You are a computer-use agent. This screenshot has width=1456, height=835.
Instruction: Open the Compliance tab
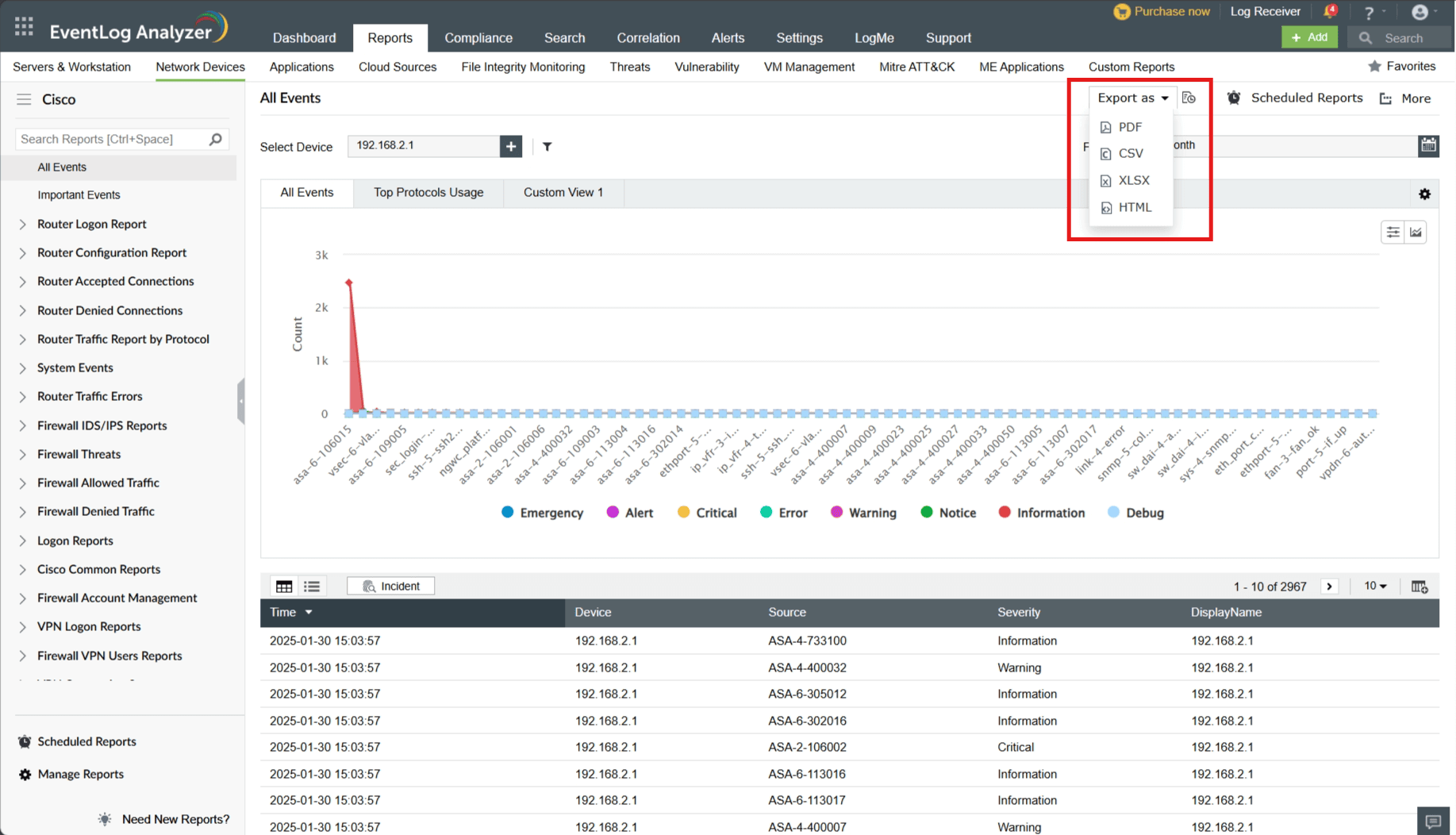[478, 38]
